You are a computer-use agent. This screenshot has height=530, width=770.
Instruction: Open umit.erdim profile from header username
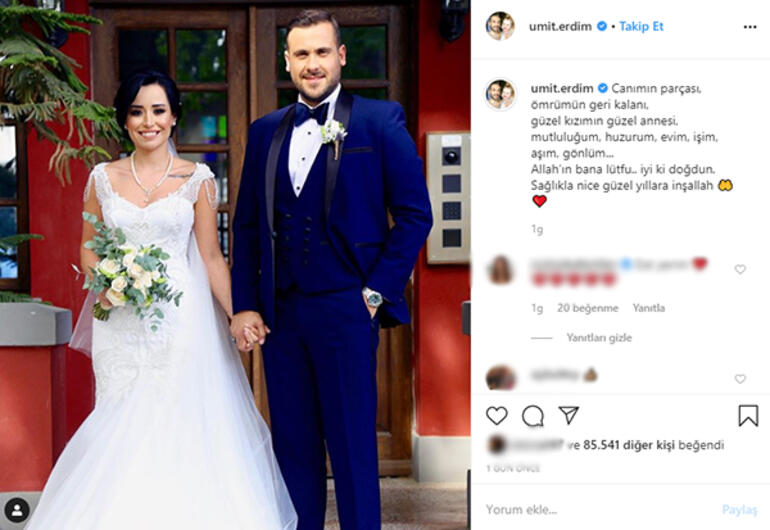pyautogui.click(x=560, y=27)
